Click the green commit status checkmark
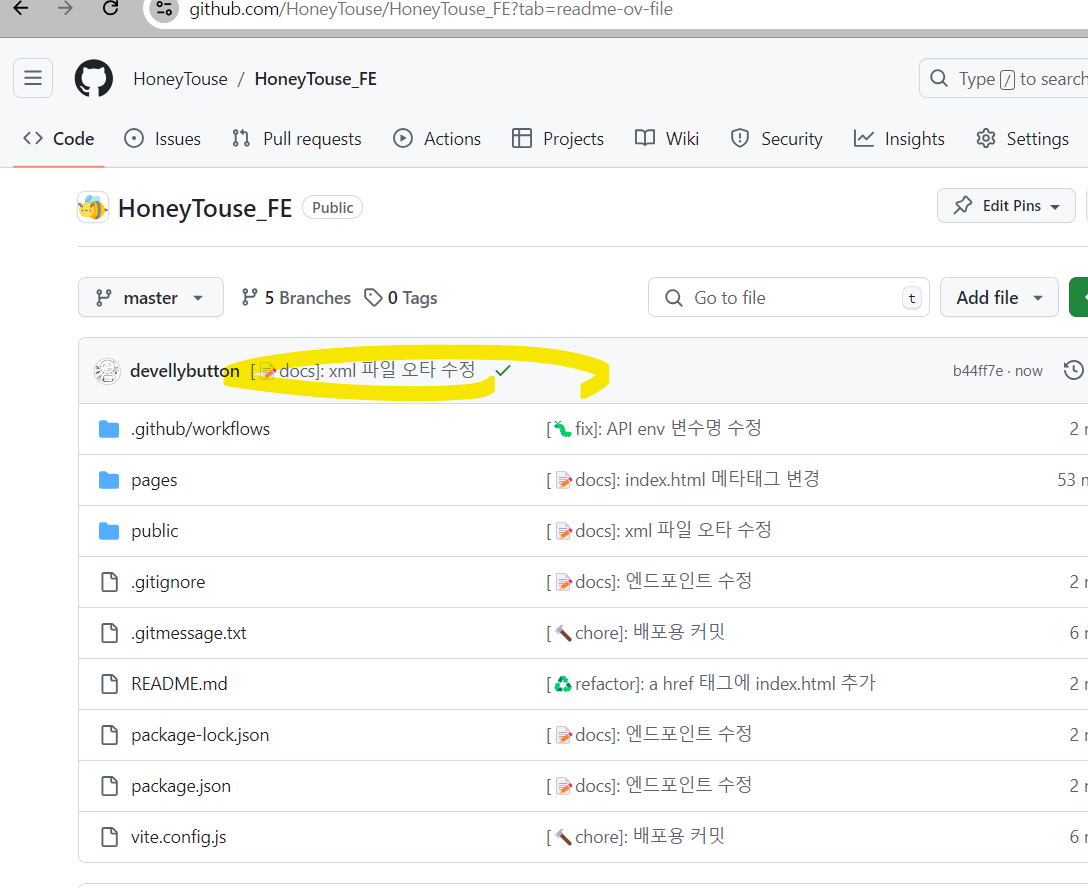1088x888 pixels. [x=503, y=370]
